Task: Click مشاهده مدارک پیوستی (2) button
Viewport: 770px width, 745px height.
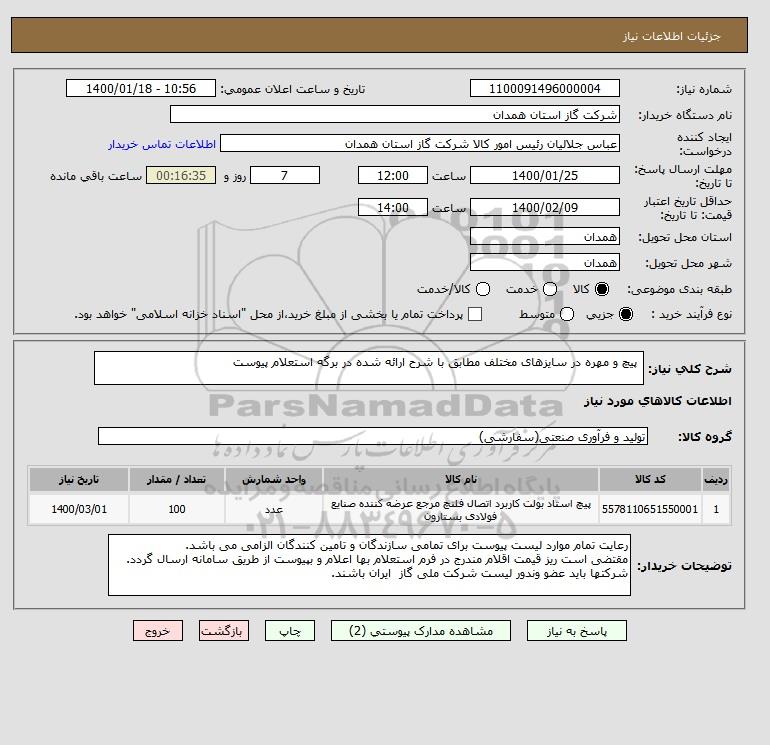Action: point(421,631)
